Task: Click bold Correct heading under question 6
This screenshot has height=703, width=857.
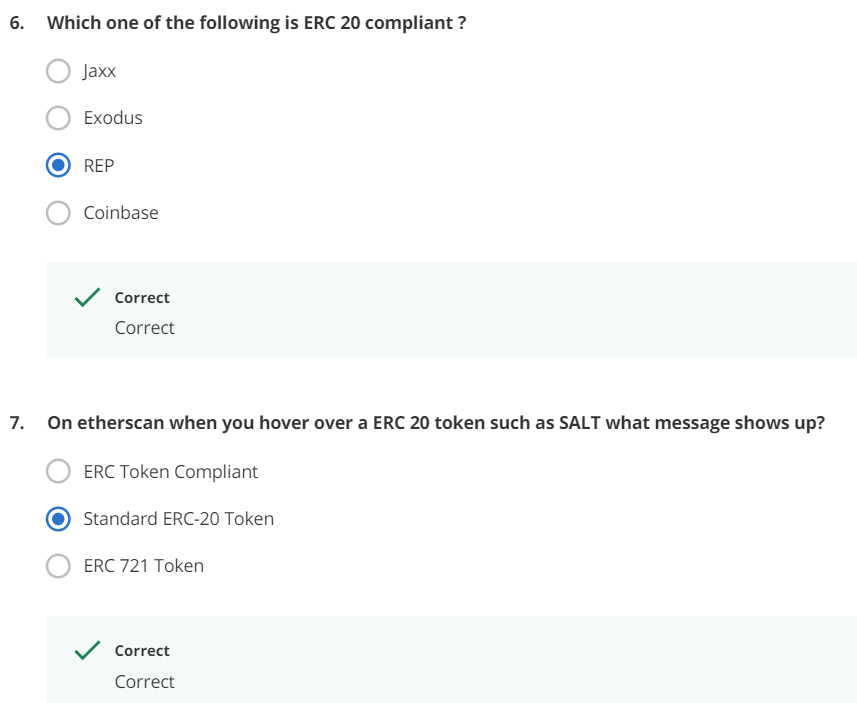Action: click(142, 298)
